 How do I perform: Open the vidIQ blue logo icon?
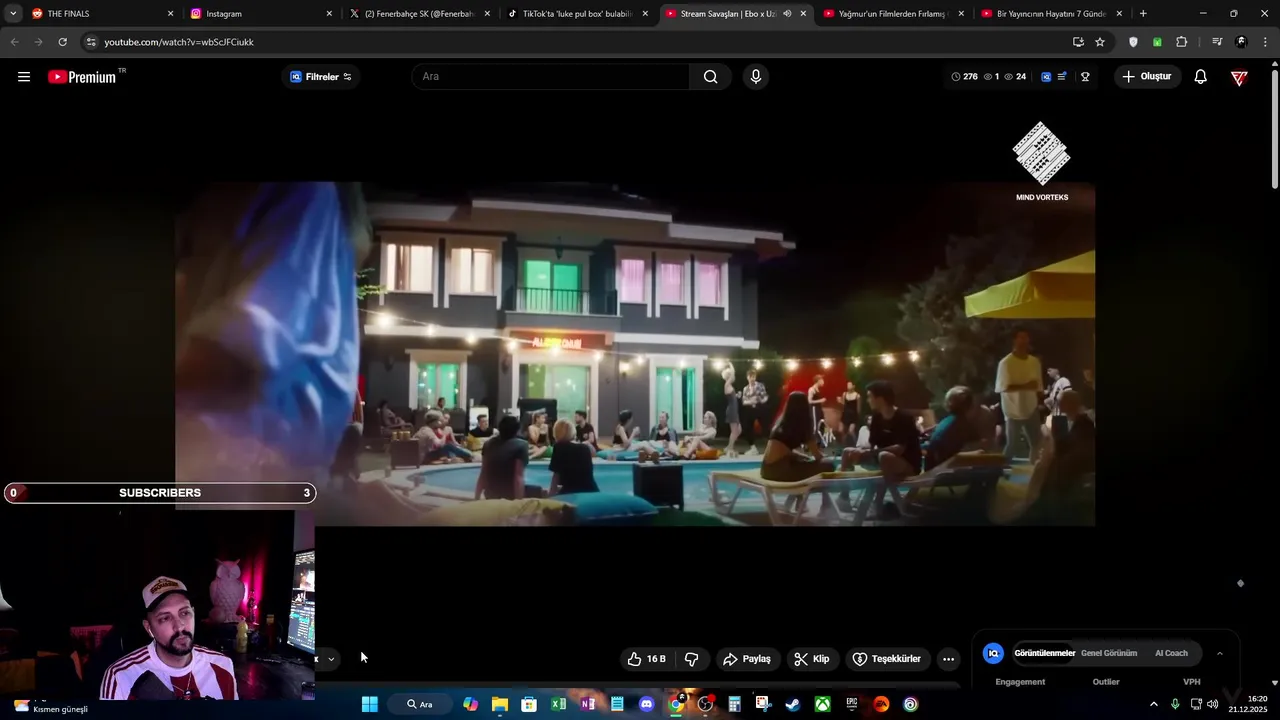1046,77
